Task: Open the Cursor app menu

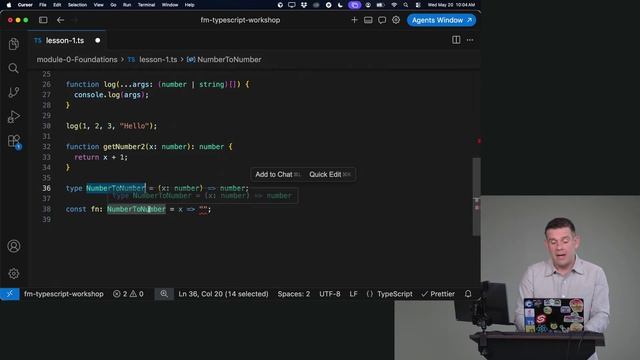Action: (x=25, y=5)
